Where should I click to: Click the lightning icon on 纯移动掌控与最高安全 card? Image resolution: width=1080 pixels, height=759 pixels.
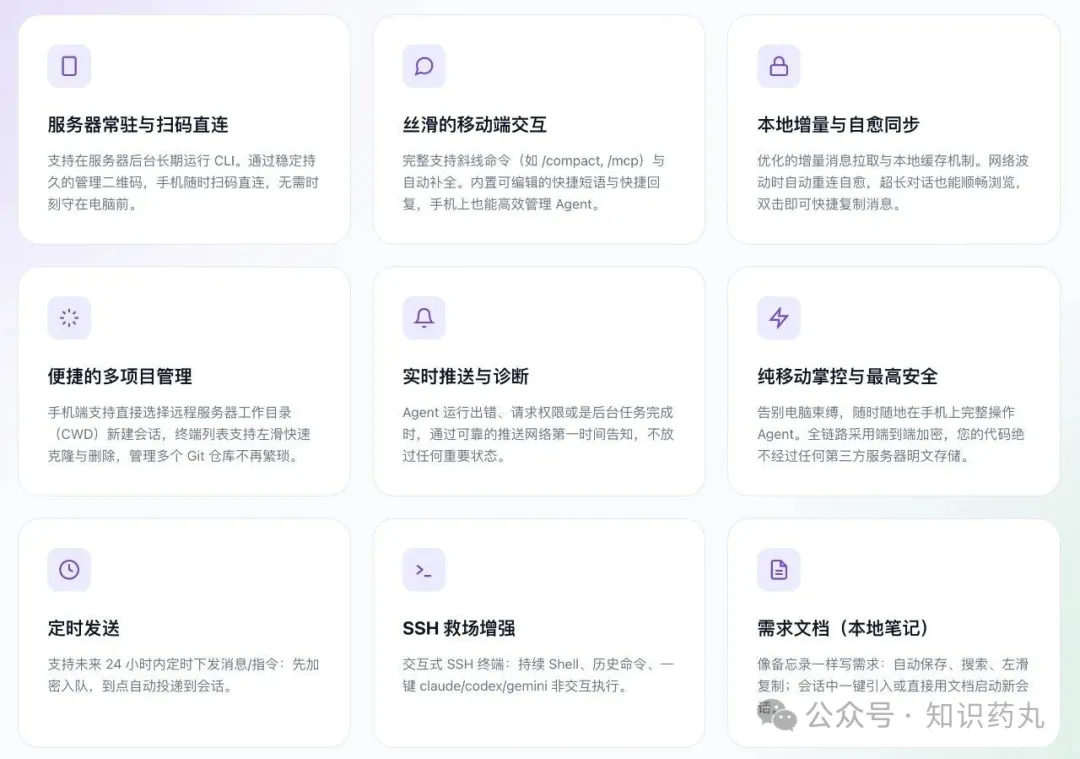[778, 317]
